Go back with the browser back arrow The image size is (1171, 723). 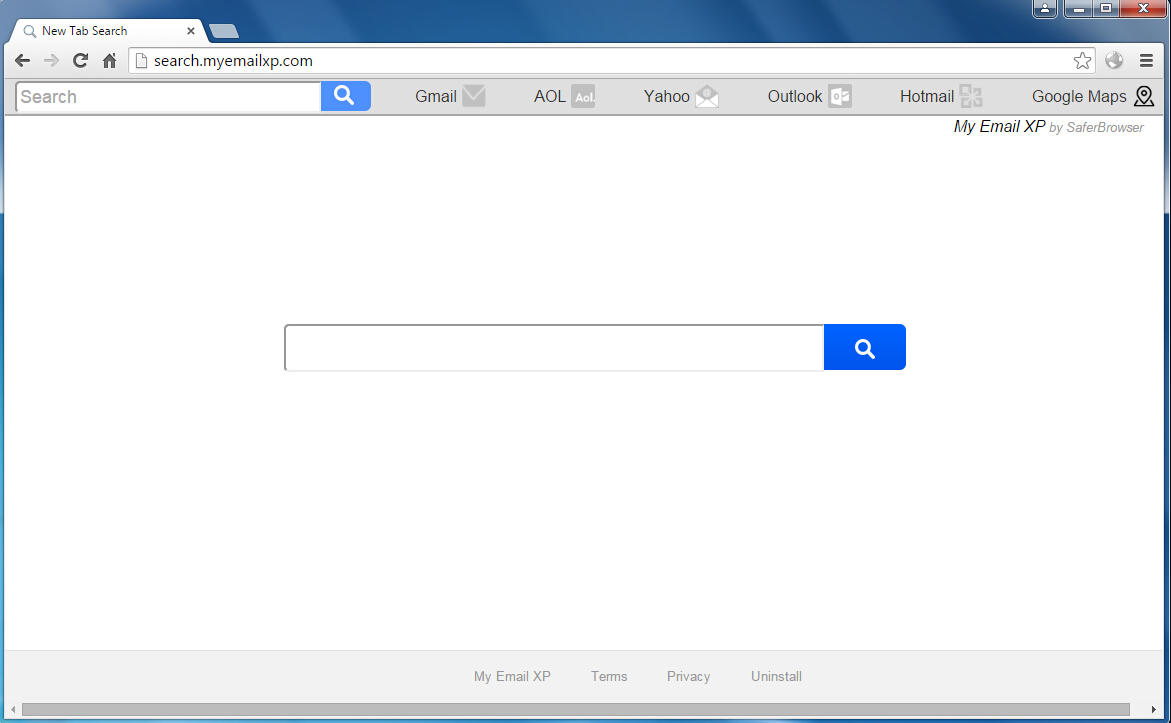click(x=22, y=60)
